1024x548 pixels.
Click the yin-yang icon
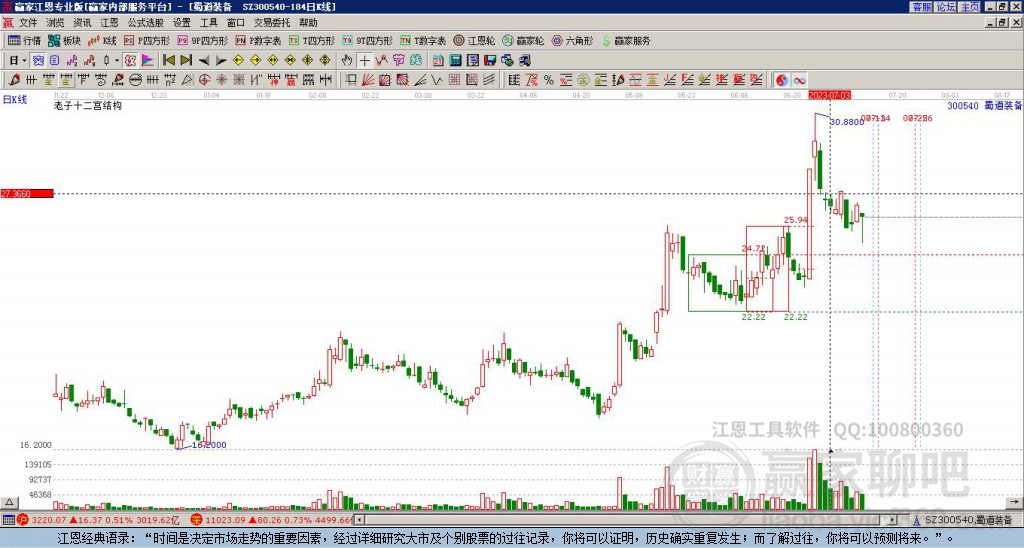[x=782, y=80]
